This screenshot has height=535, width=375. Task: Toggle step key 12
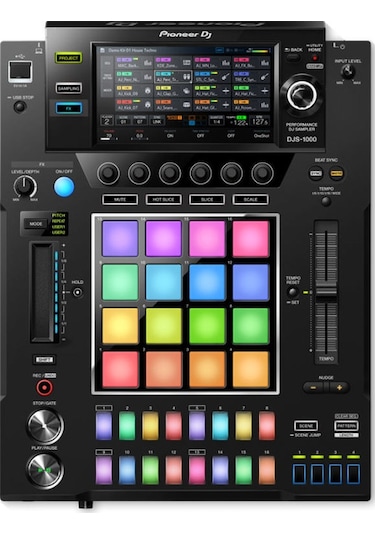(x=173, y=470)
